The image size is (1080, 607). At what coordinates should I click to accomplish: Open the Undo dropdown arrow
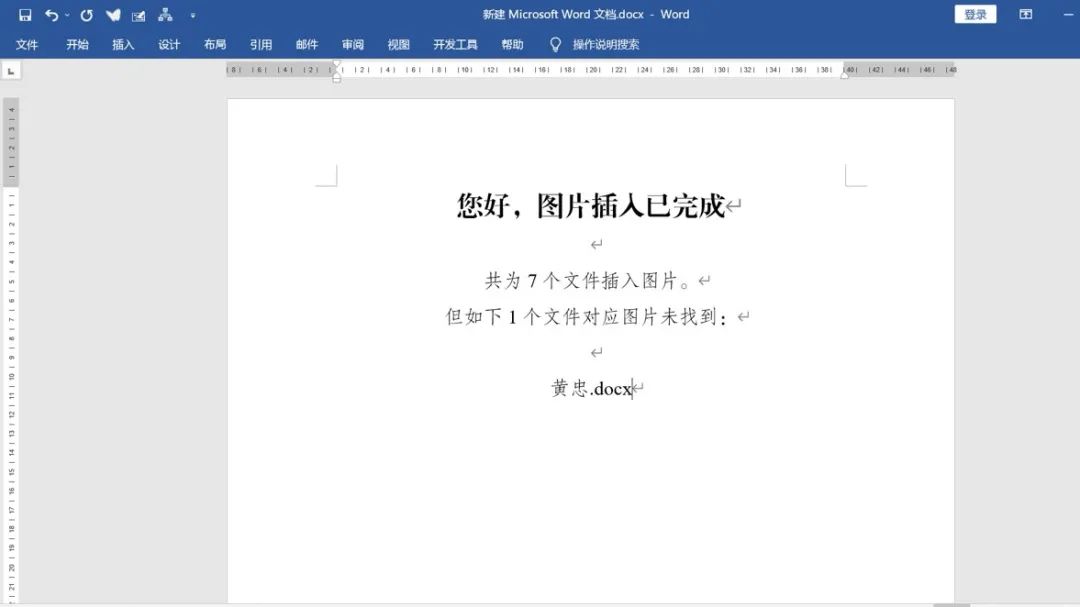[66, 14]
